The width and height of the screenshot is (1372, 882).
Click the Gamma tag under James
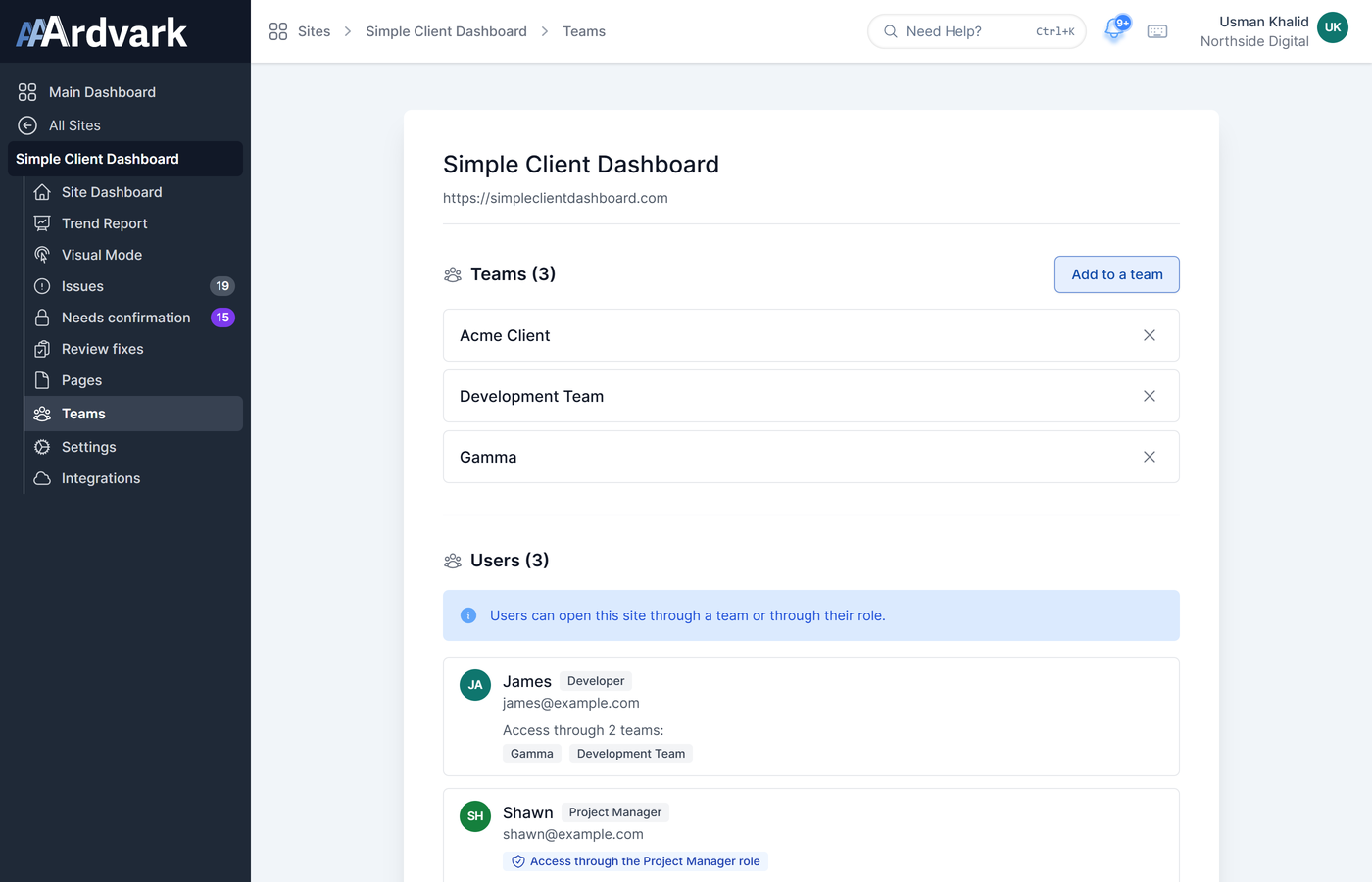(x=532, y=754)
